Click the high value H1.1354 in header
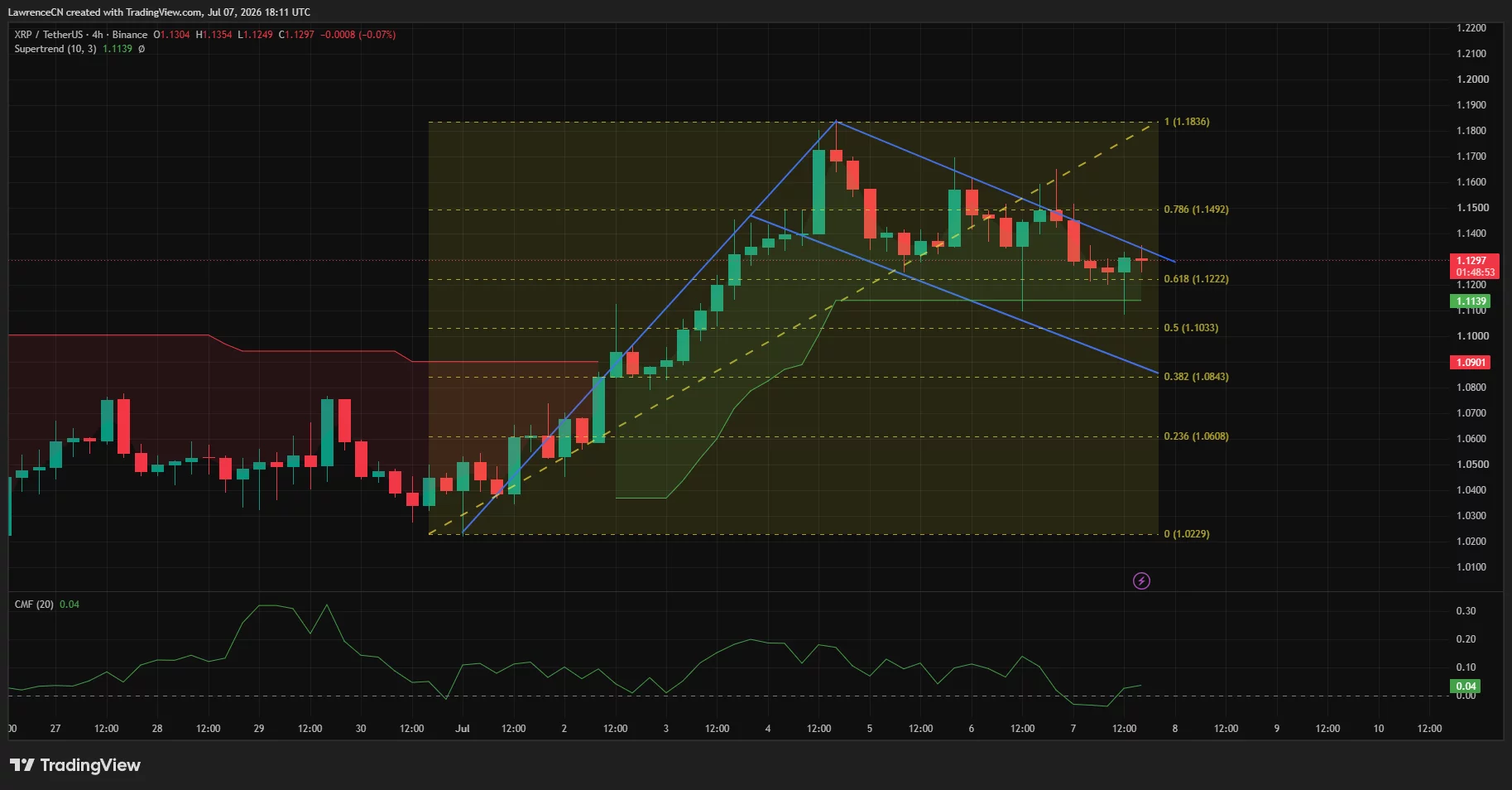Viewport: 1512px width, 790px height. [214, 35]
